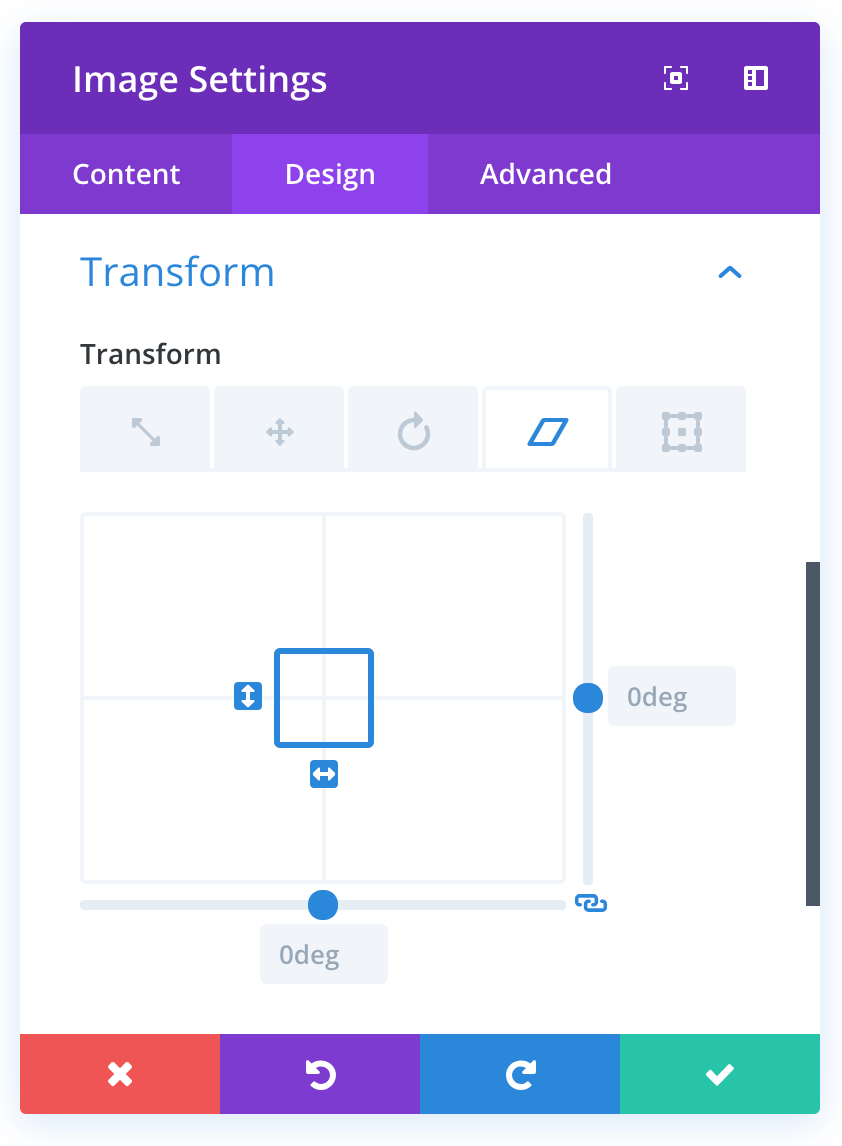Save changes with the green checkmark button
Screen dimensions: 842x1146
tap(720, 1074)
